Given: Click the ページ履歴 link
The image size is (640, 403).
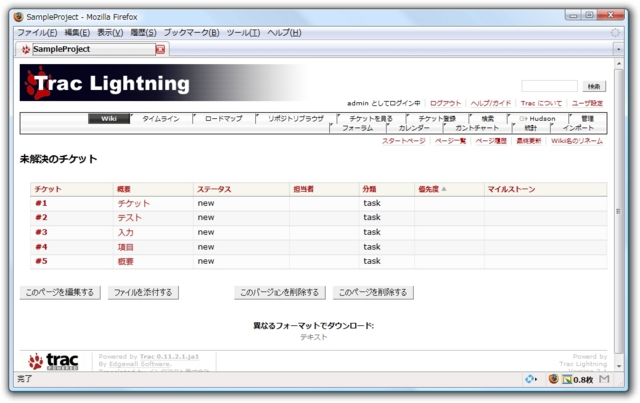Looking at the screenshot, I should point(491,141).
